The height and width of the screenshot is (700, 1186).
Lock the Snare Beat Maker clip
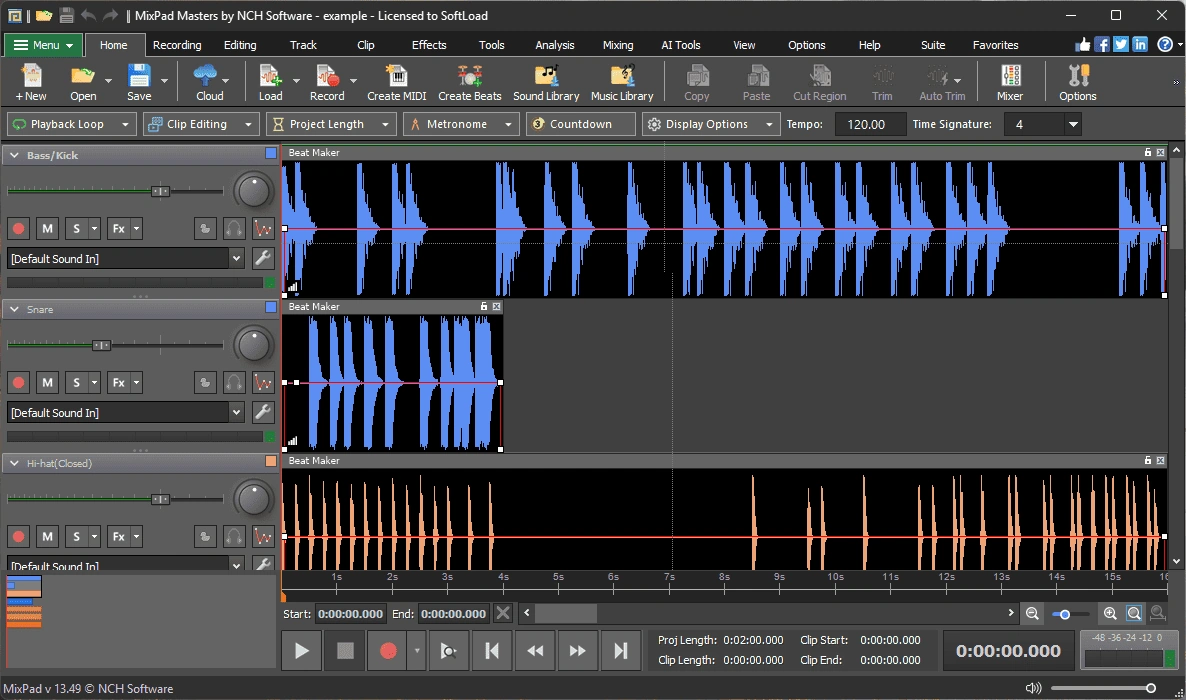click(x=484, y=306)
